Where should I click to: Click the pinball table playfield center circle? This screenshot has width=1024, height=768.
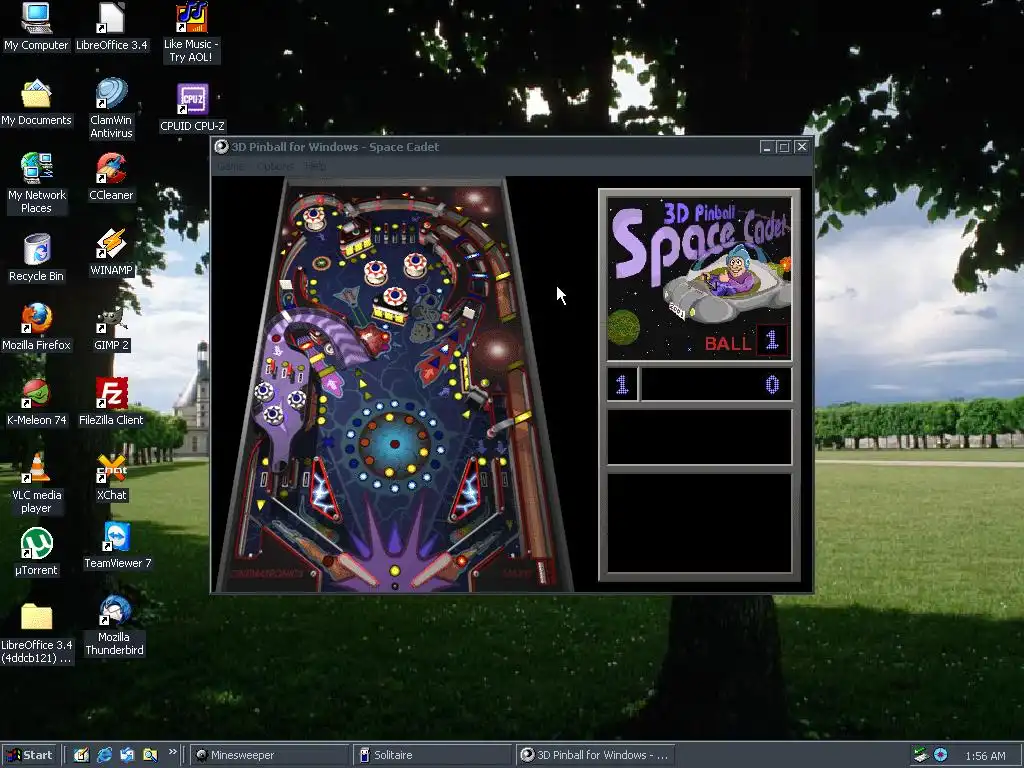[394, 444]
